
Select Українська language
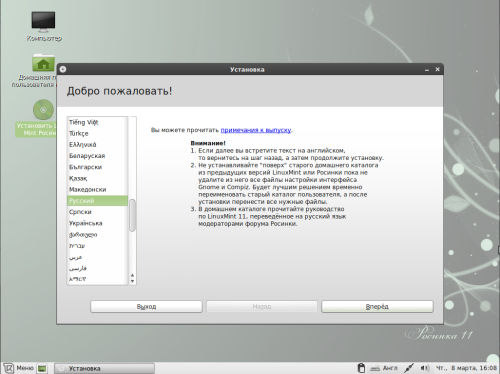(97, 223)
